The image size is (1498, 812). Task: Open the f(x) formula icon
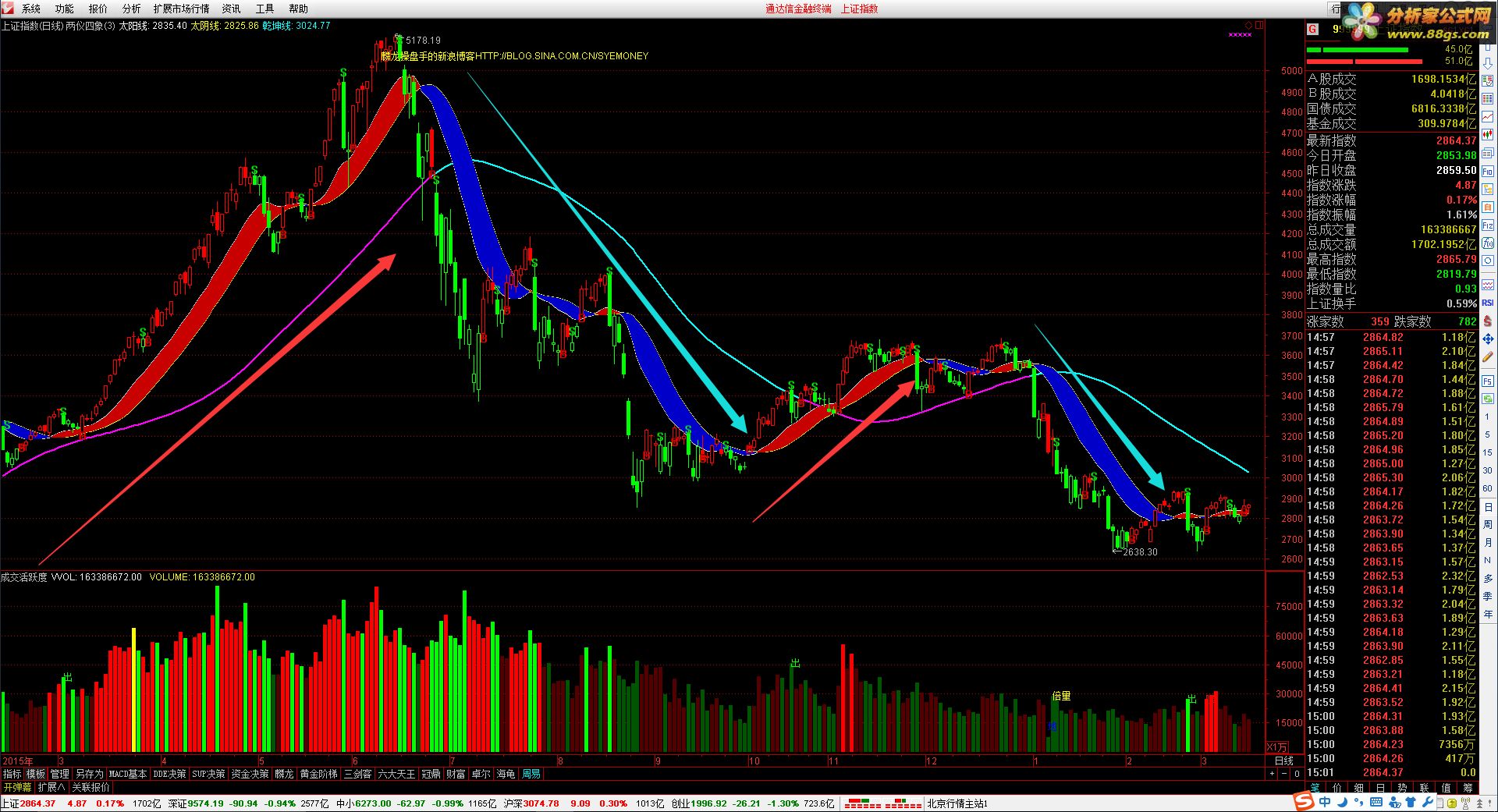[x=1488, y=243]
